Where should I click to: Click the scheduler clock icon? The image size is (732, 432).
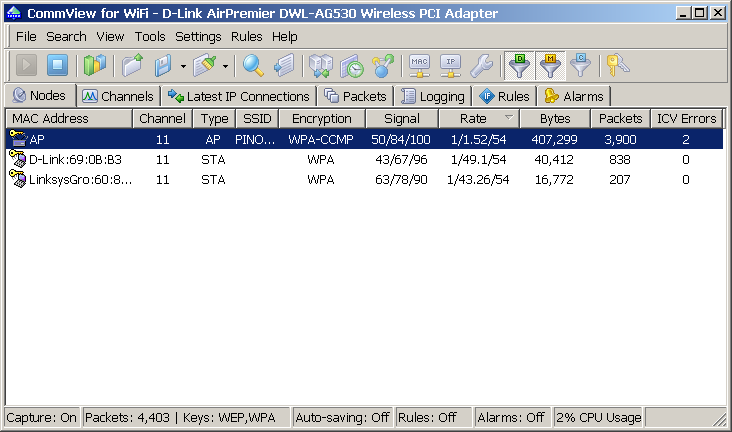352,65
